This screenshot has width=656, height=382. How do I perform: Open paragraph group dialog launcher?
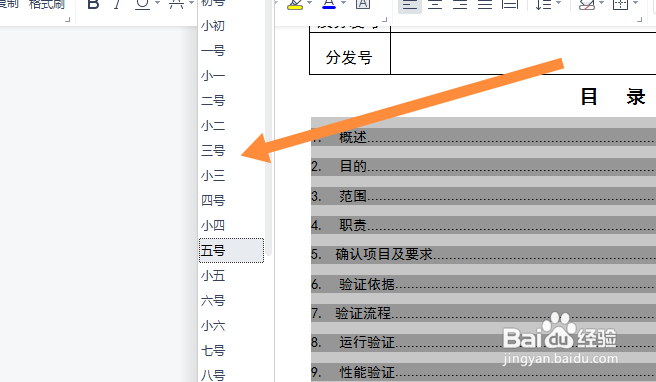coord(639,19)
